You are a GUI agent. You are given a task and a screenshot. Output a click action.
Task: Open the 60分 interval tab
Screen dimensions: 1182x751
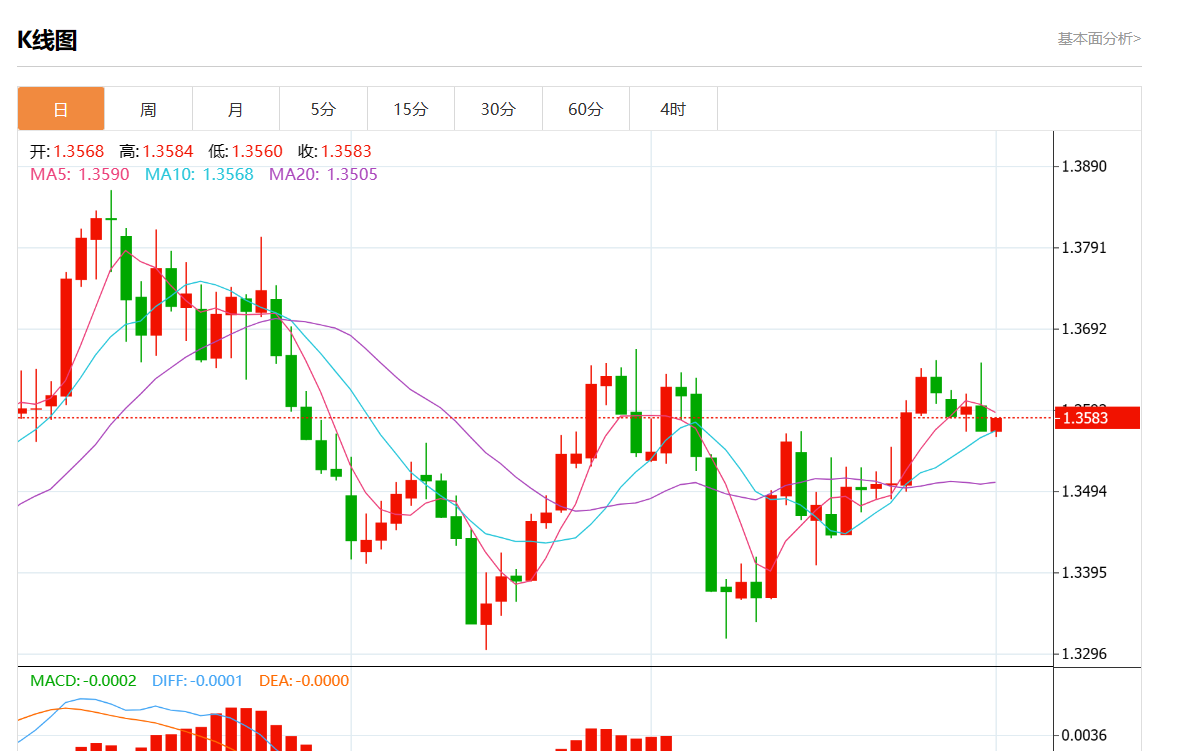click(586, 109)
